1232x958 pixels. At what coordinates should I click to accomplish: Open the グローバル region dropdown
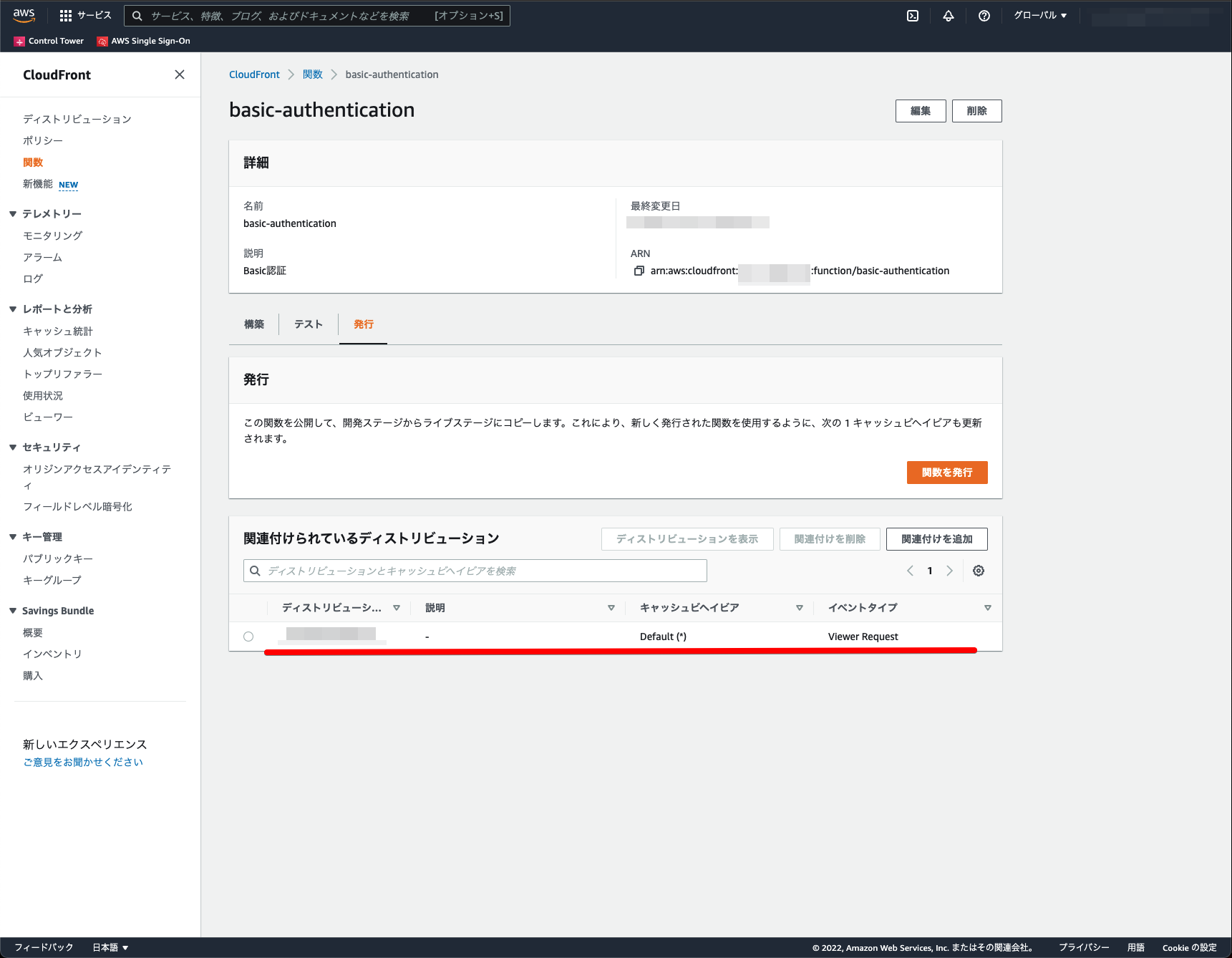tap(1040, 16)
